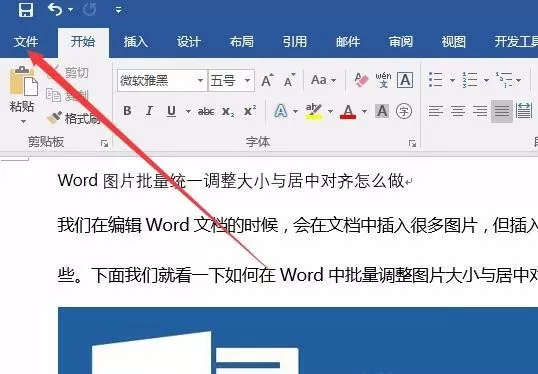Expand the underline style dropdown arrow

[188, 111]
